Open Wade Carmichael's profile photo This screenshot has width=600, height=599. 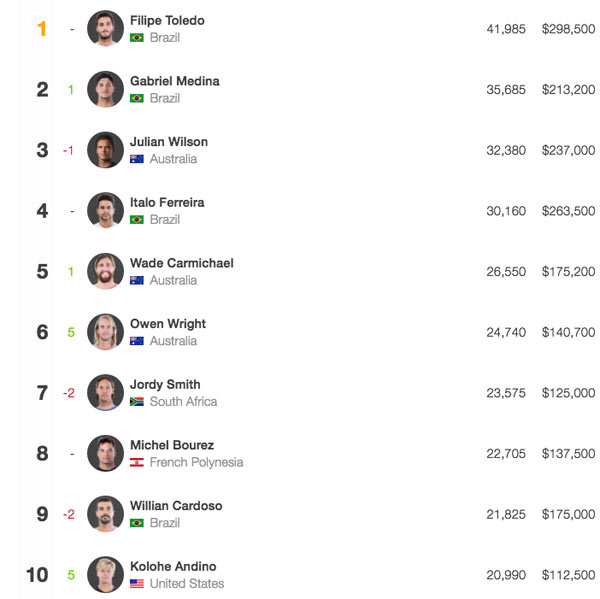(x=105, y=271)
